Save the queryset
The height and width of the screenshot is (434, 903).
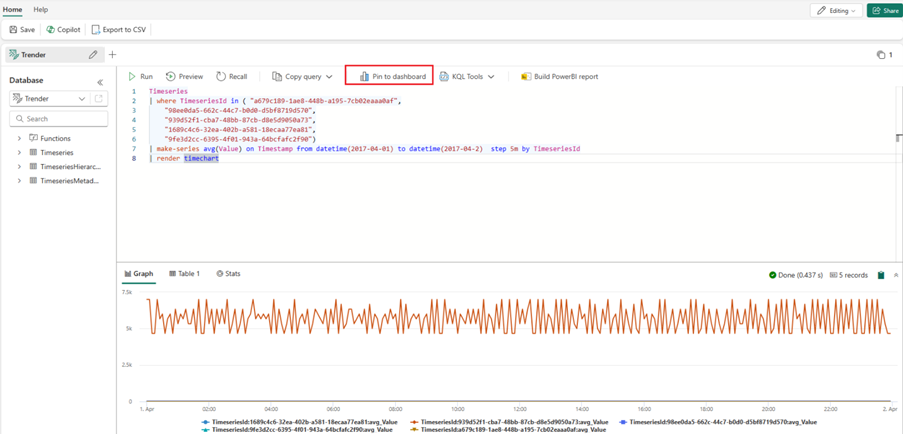pos(22,29)
